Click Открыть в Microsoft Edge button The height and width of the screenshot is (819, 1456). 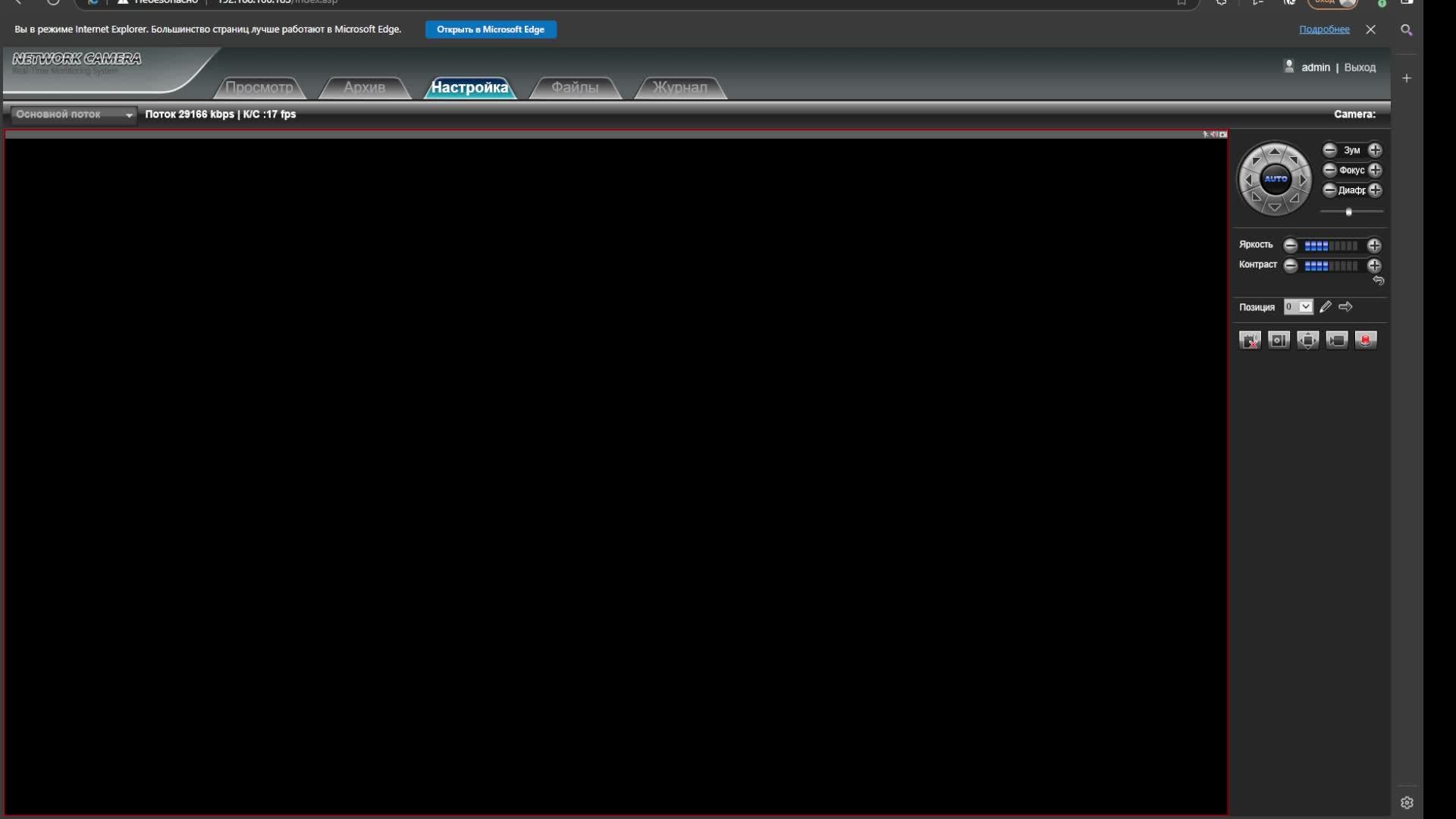pos(491,30)
